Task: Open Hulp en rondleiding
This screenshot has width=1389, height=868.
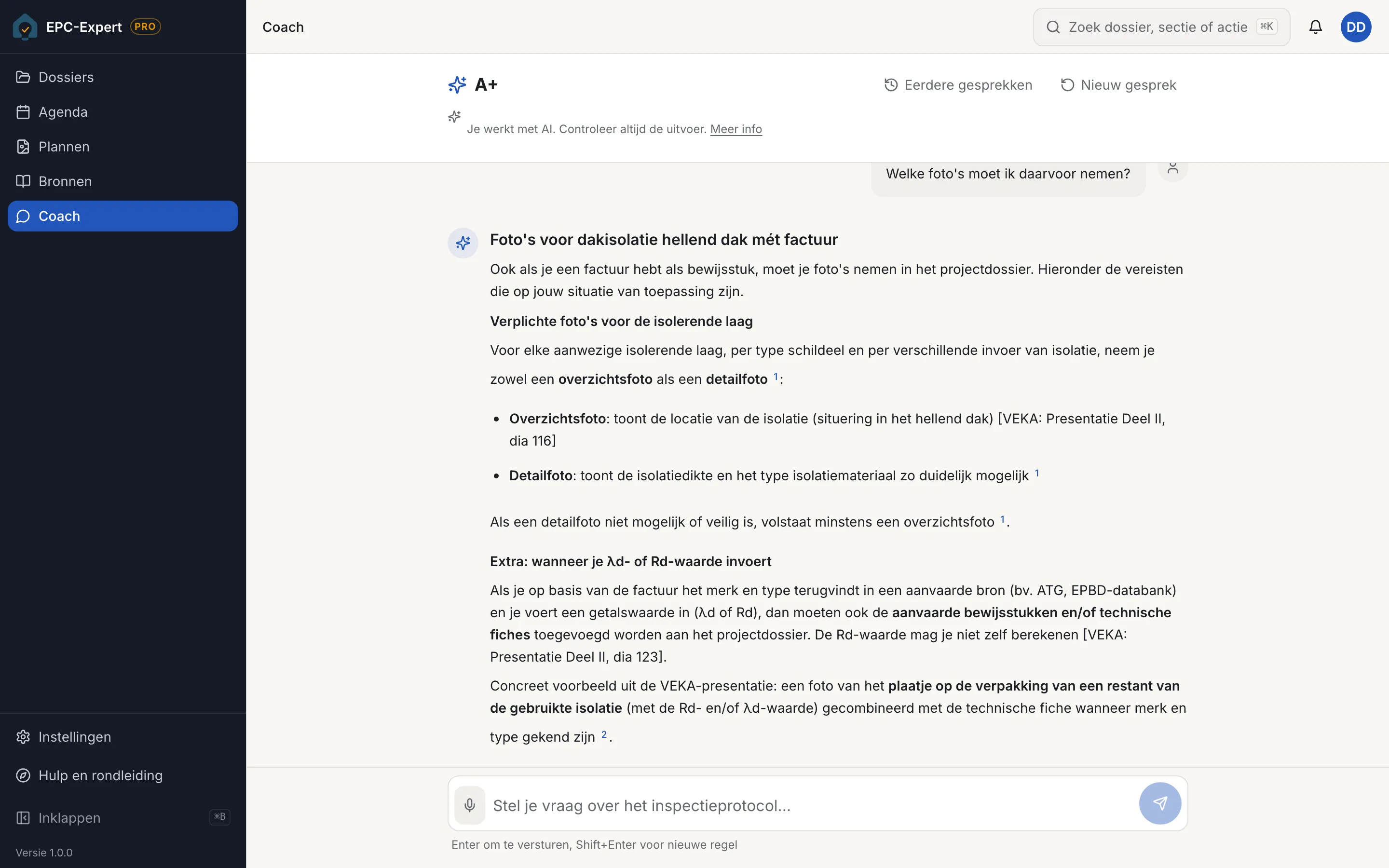Action: tap(123, 775)
